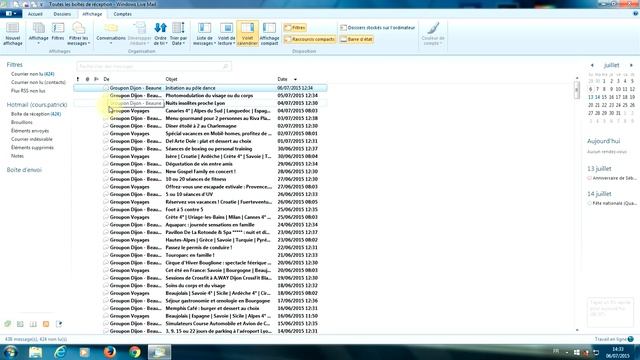640x360 pixels.
Task: Click the search magnifier icon
Action: (x=225, y=66)
